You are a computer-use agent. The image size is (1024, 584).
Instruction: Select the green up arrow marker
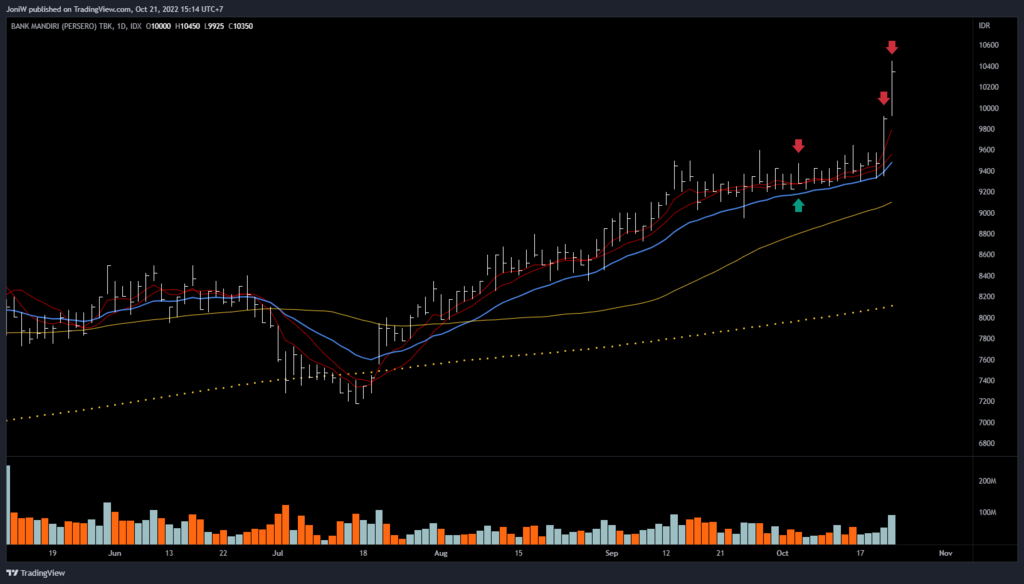(798, 205)
